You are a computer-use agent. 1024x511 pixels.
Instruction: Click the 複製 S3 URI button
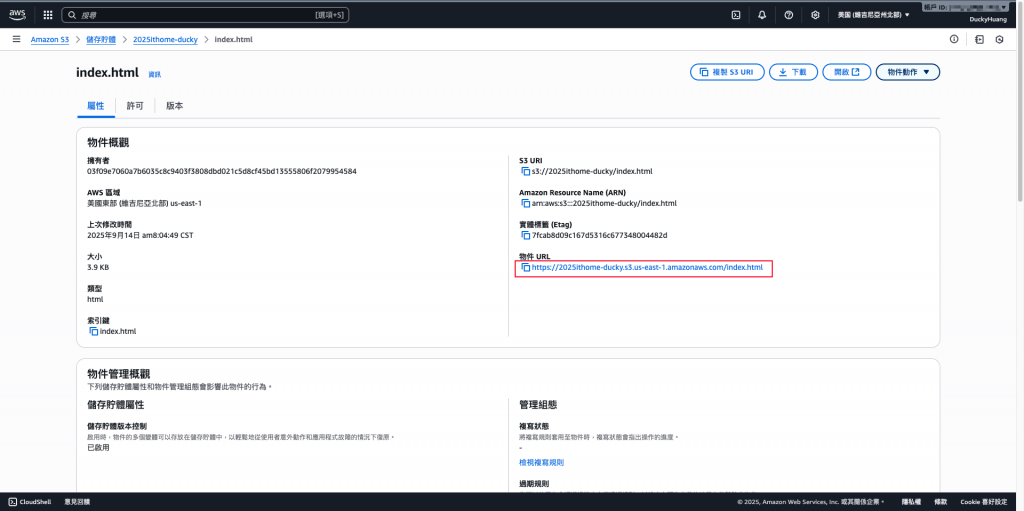click(728, 72)
